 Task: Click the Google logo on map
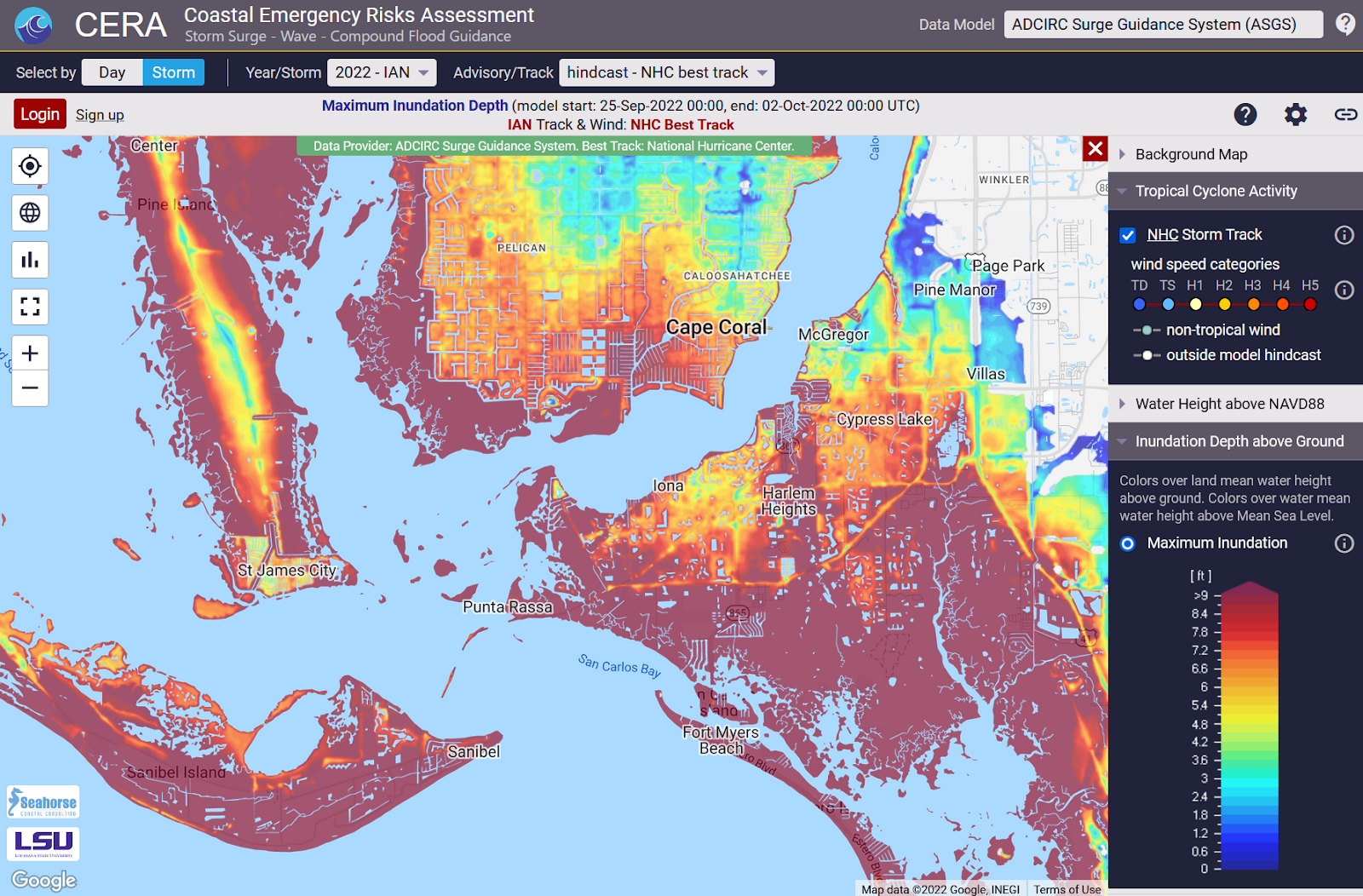44,880
